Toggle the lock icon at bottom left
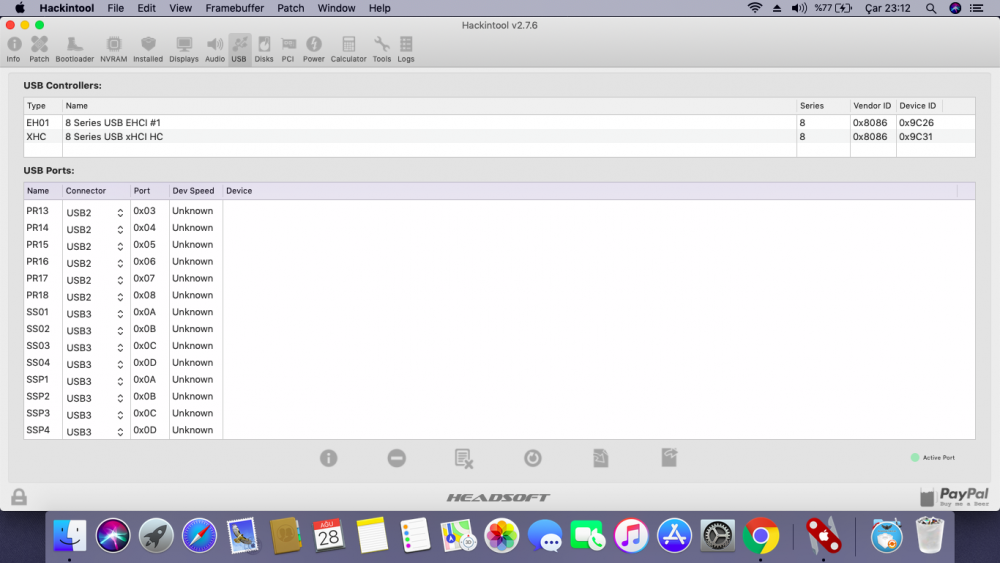Image resolution: width=1000 pixels, height=563 pixels. tap(19, 497)
